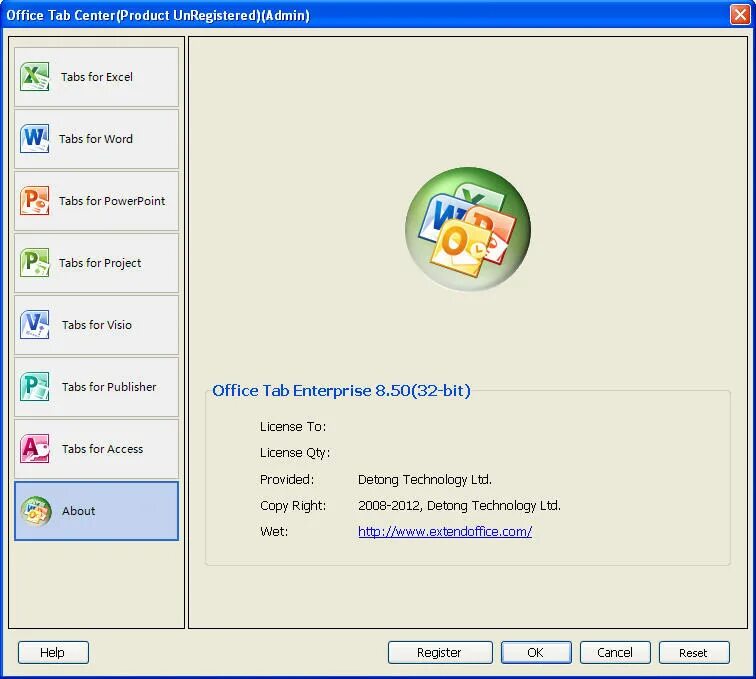Click the 'Provided:' label
756x679 pixels.
(287, 479)
